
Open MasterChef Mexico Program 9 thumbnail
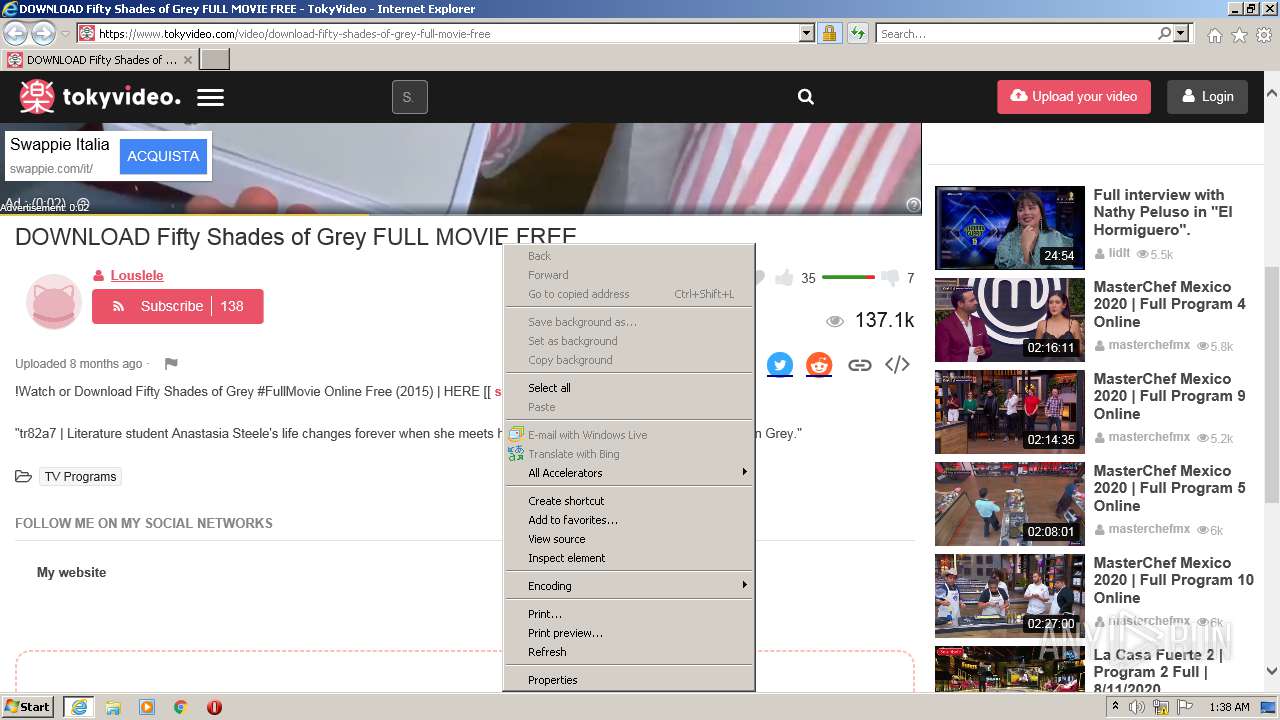1010,412
